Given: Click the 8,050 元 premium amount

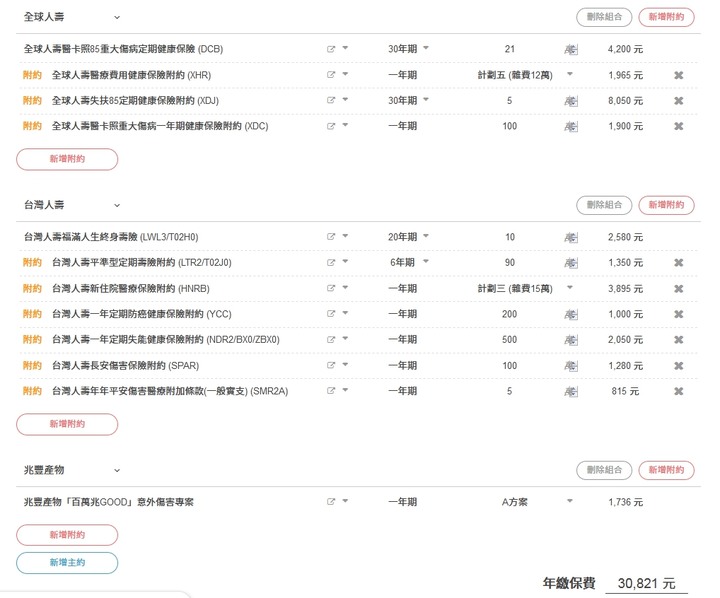Looking at the screenshot, I should 625,101.
